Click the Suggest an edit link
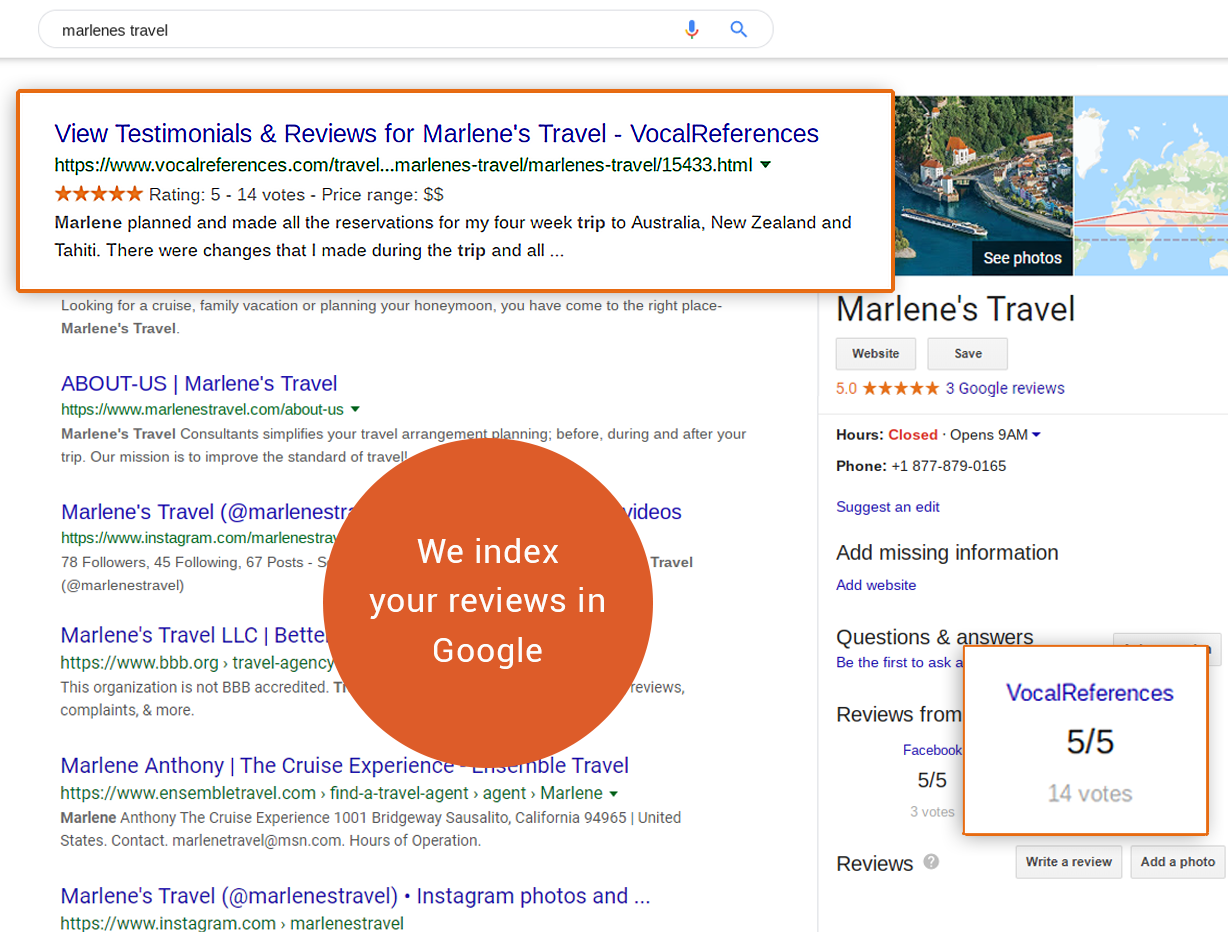 (888, 507)
